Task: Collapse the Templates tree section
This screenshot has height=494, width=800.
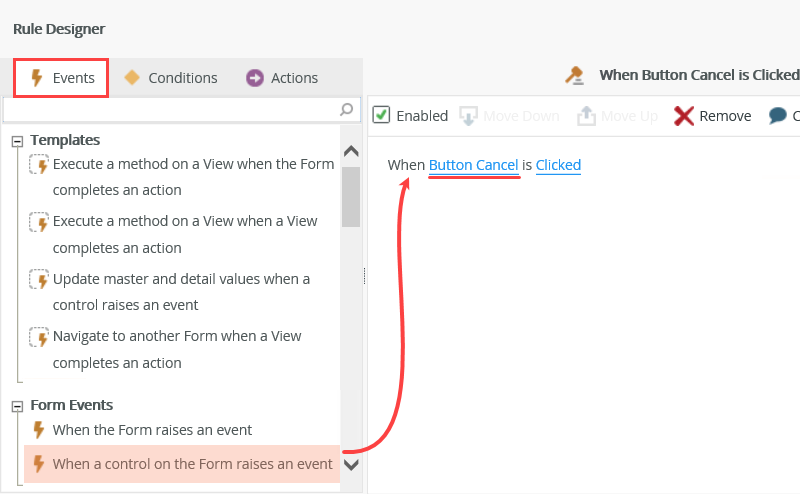Action: click(x=17, y=141)
